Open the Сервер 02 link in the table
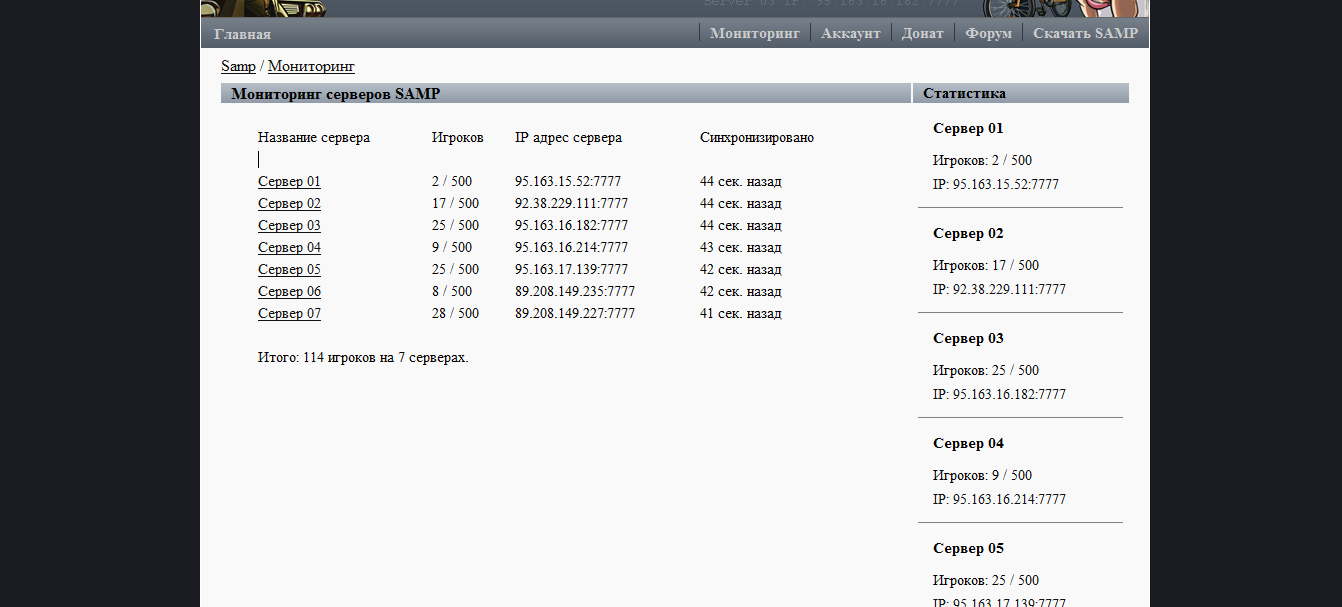Viewport: 1342px width, 607px height. pos(289,204)
